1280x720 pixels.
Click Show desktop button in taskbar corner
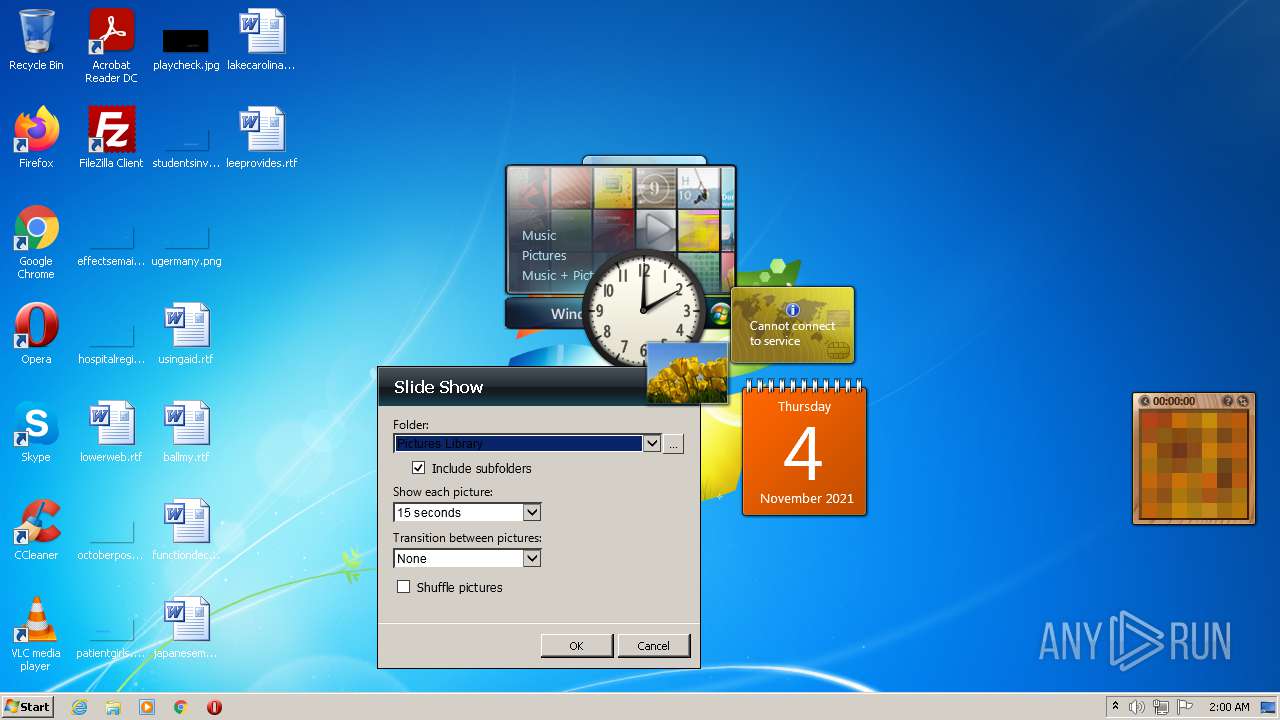pos(1268,707)
